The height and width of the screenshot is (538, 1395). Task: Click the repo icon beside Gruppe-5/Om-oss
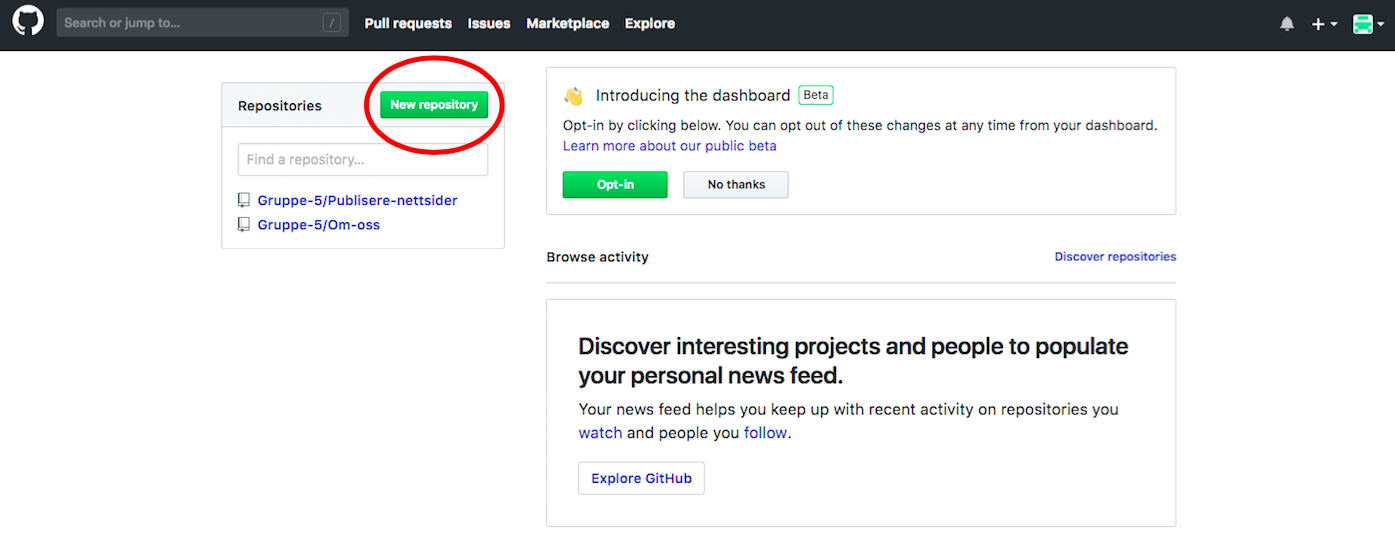(243, 225)
